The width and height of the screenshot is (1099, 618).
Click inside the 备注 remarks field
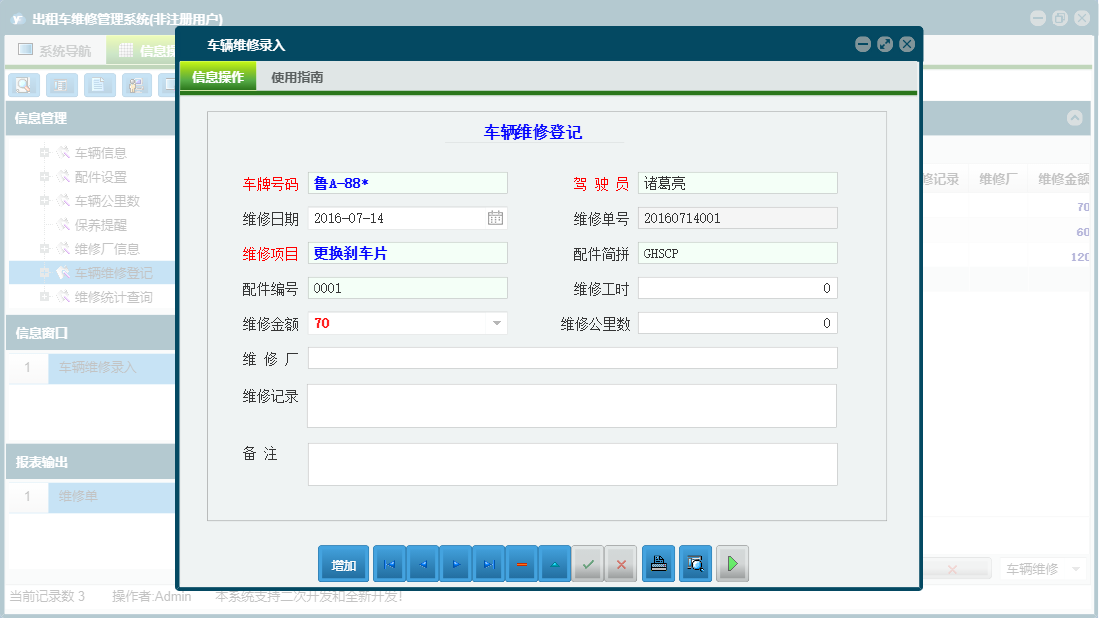(572, 464)
